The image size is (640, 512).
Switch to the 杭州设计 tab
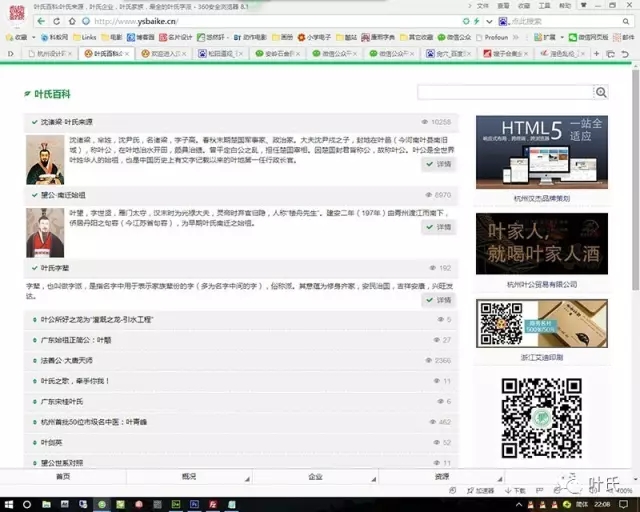click(x=48, y=53)
